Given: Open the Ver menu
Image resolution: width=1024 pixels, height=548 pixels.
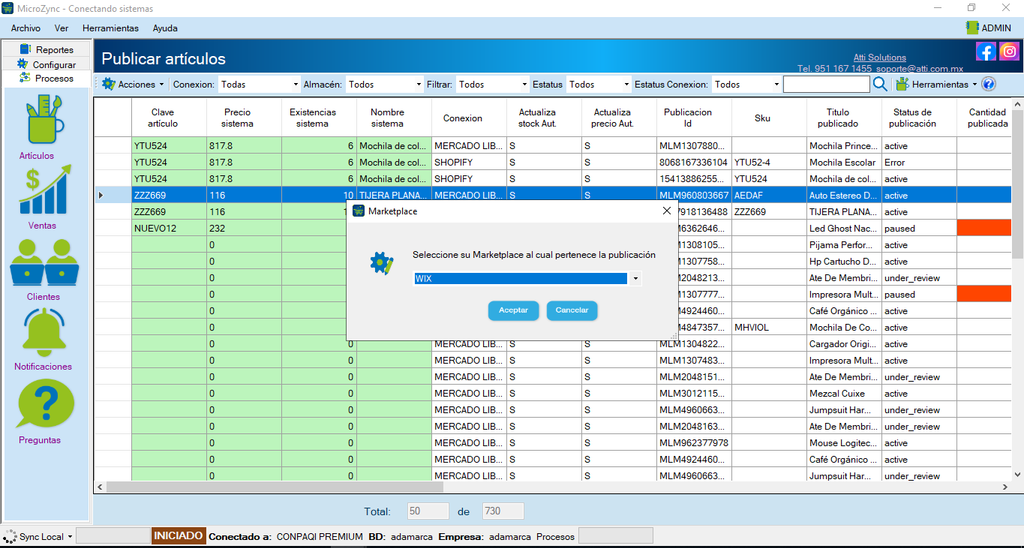Looking at the screenshot, I should 61,28.
